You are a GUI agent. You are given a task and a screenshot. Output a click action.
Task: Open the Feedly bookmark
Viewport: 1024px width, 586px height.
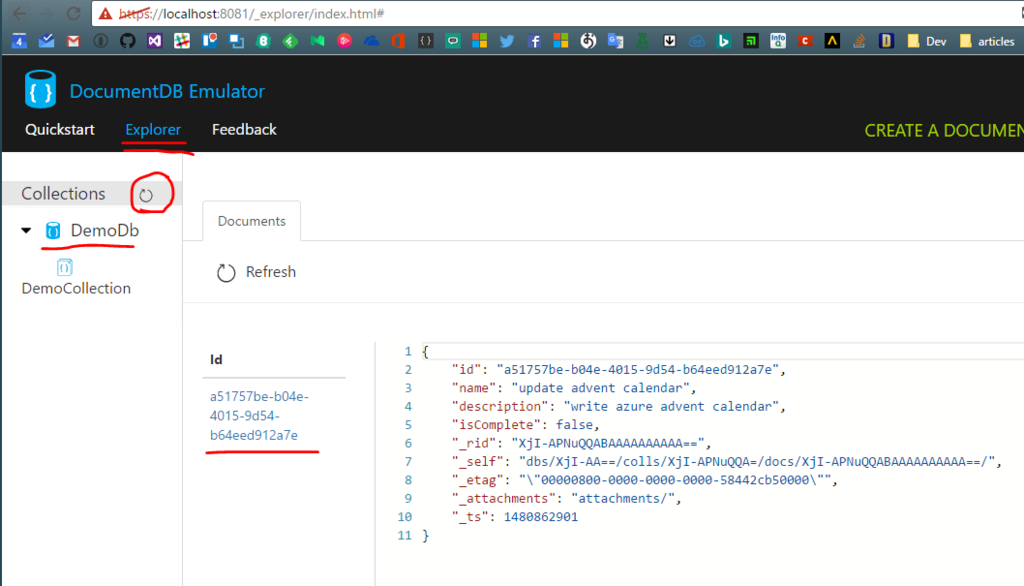pyautogui.click(x=291, y=41)
